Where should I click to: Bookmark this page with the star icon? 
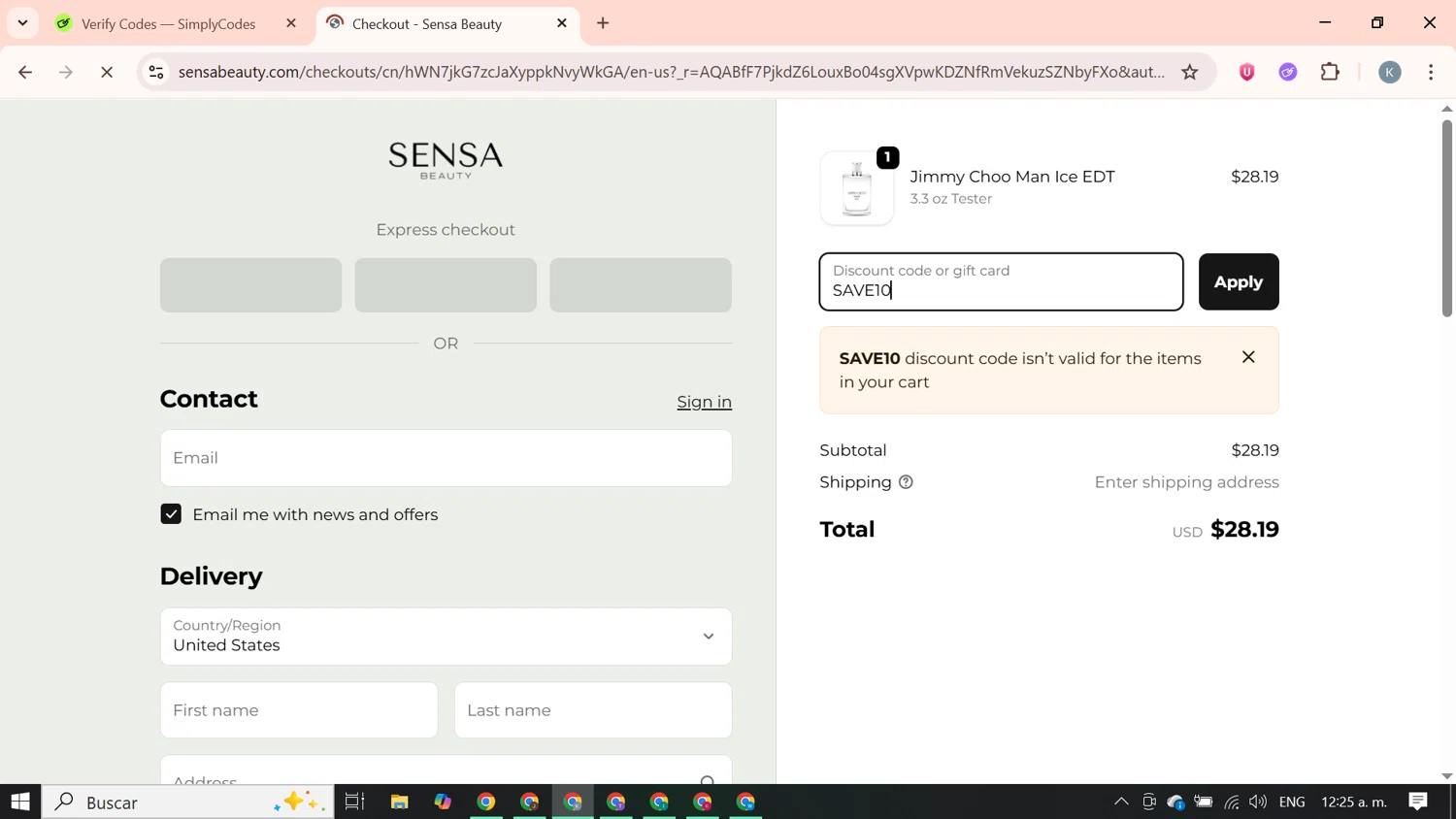(1190, 72)
